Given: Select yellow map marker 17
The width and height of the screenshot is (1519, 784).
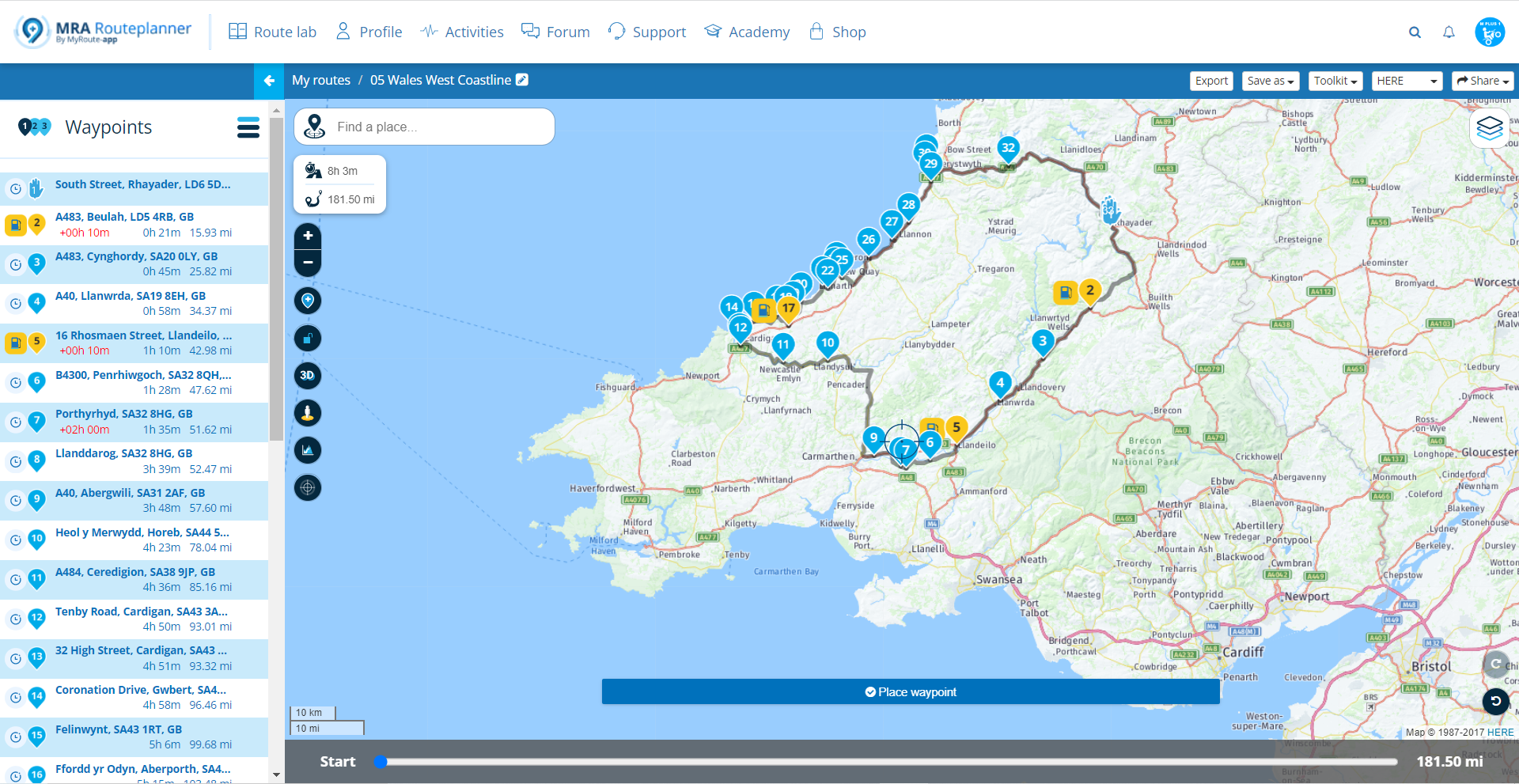Looking at the screenshot, I should 788,310.
